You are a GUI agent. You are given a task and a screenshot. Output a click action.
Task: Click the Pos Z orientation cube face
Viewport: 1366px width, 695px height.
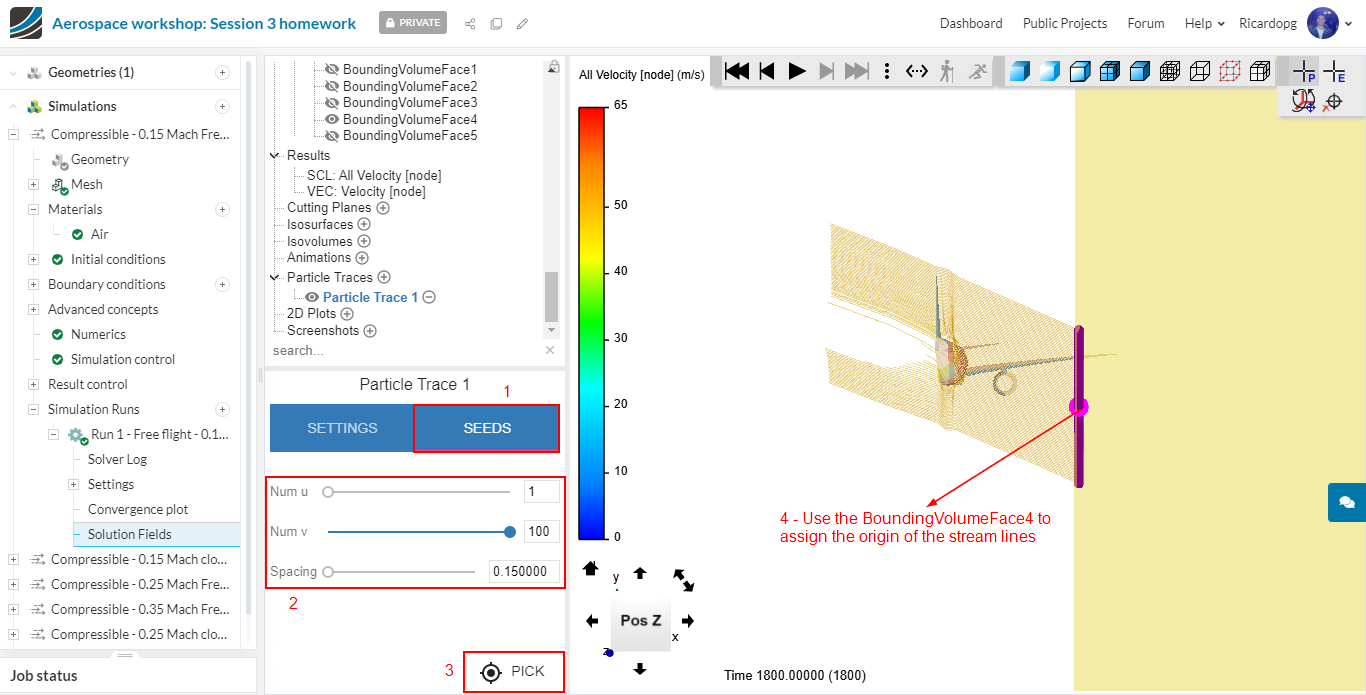point(640,620)
